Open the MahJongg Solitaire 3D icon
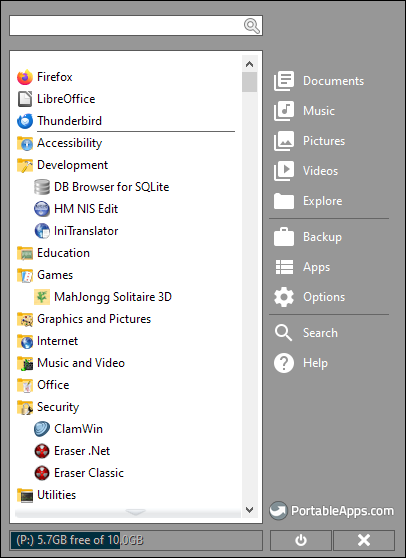 [x=42, y=297]
